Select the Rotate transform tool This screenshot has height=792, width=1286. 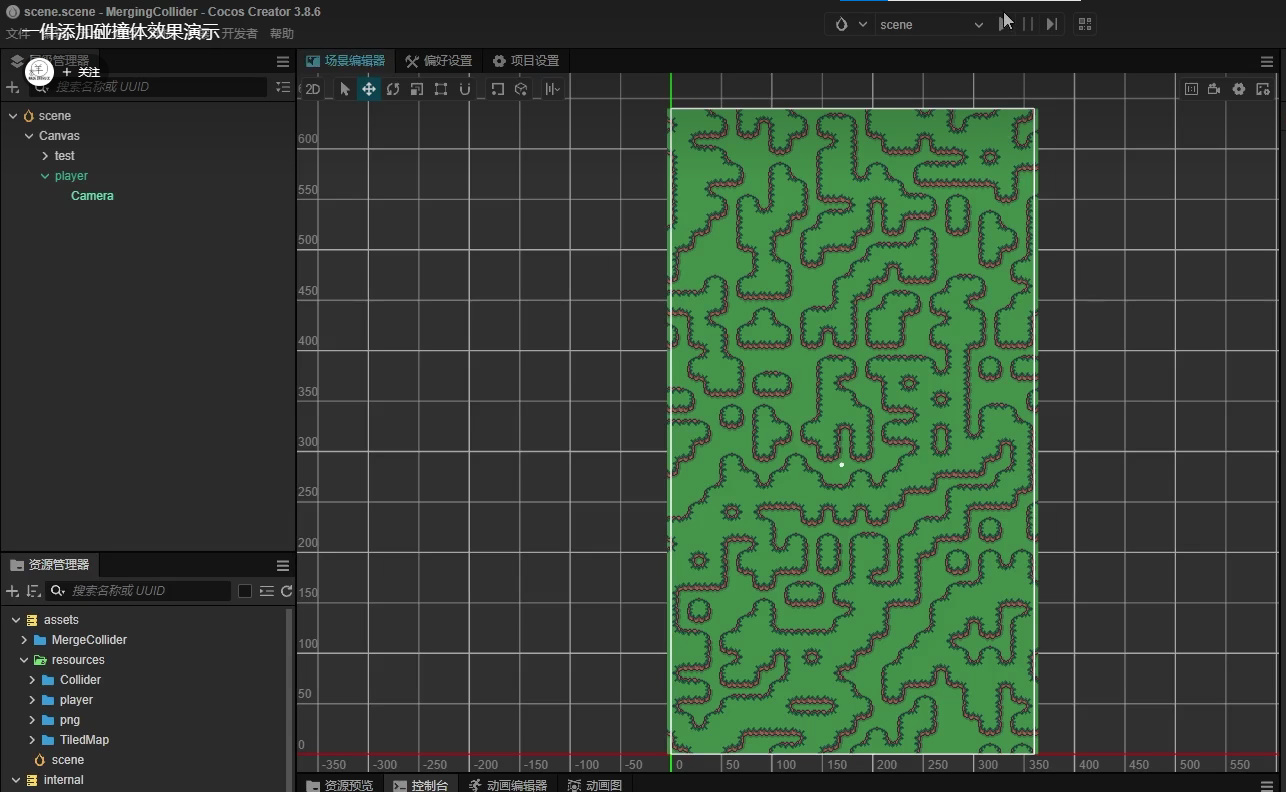coord(393,89)
